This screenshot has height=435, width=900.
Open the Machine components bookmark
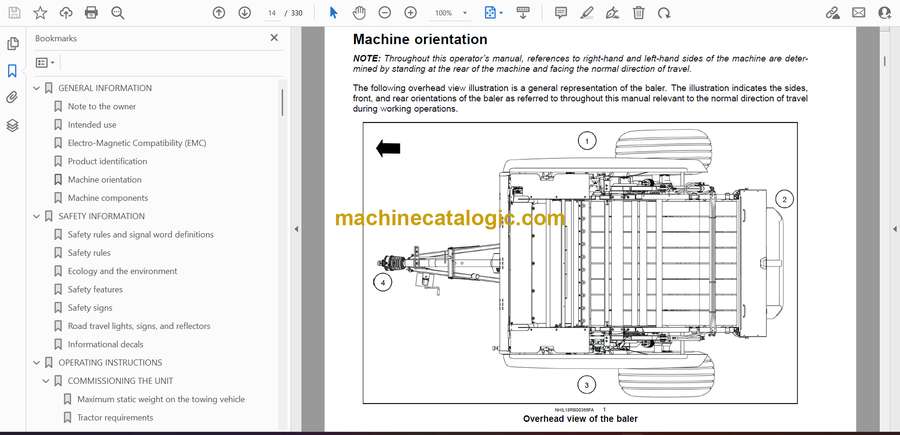(107, 198)
